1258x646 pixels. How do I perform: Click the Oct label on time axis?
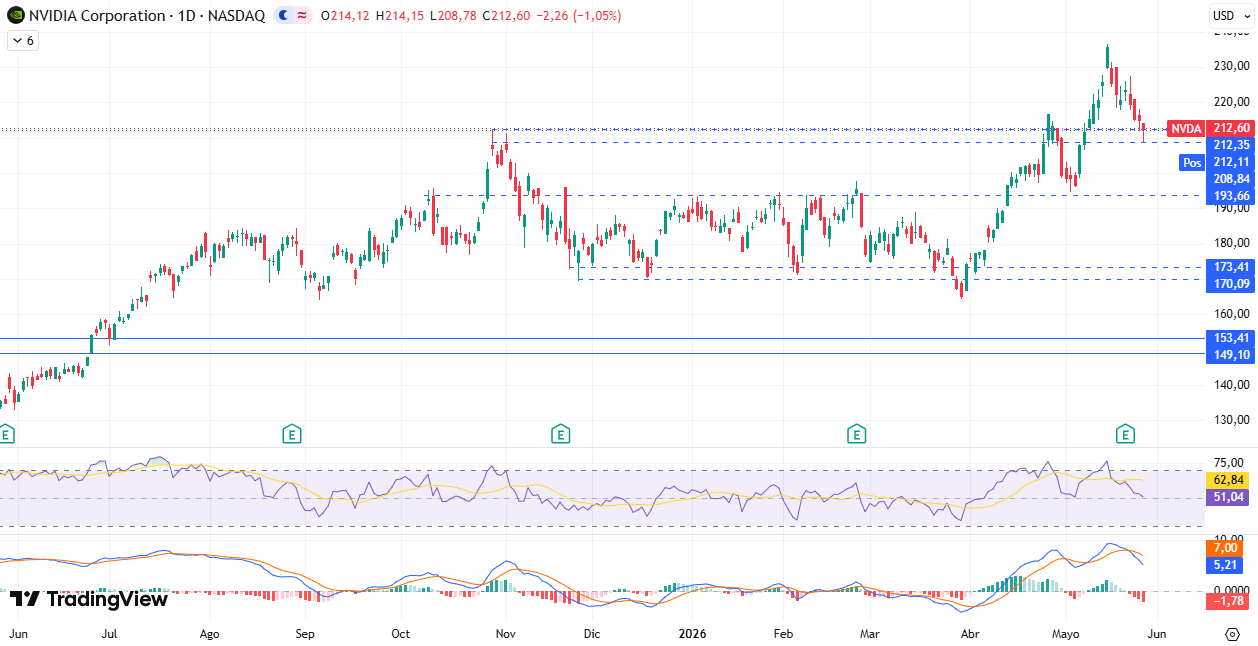click(x=401, y=634)
